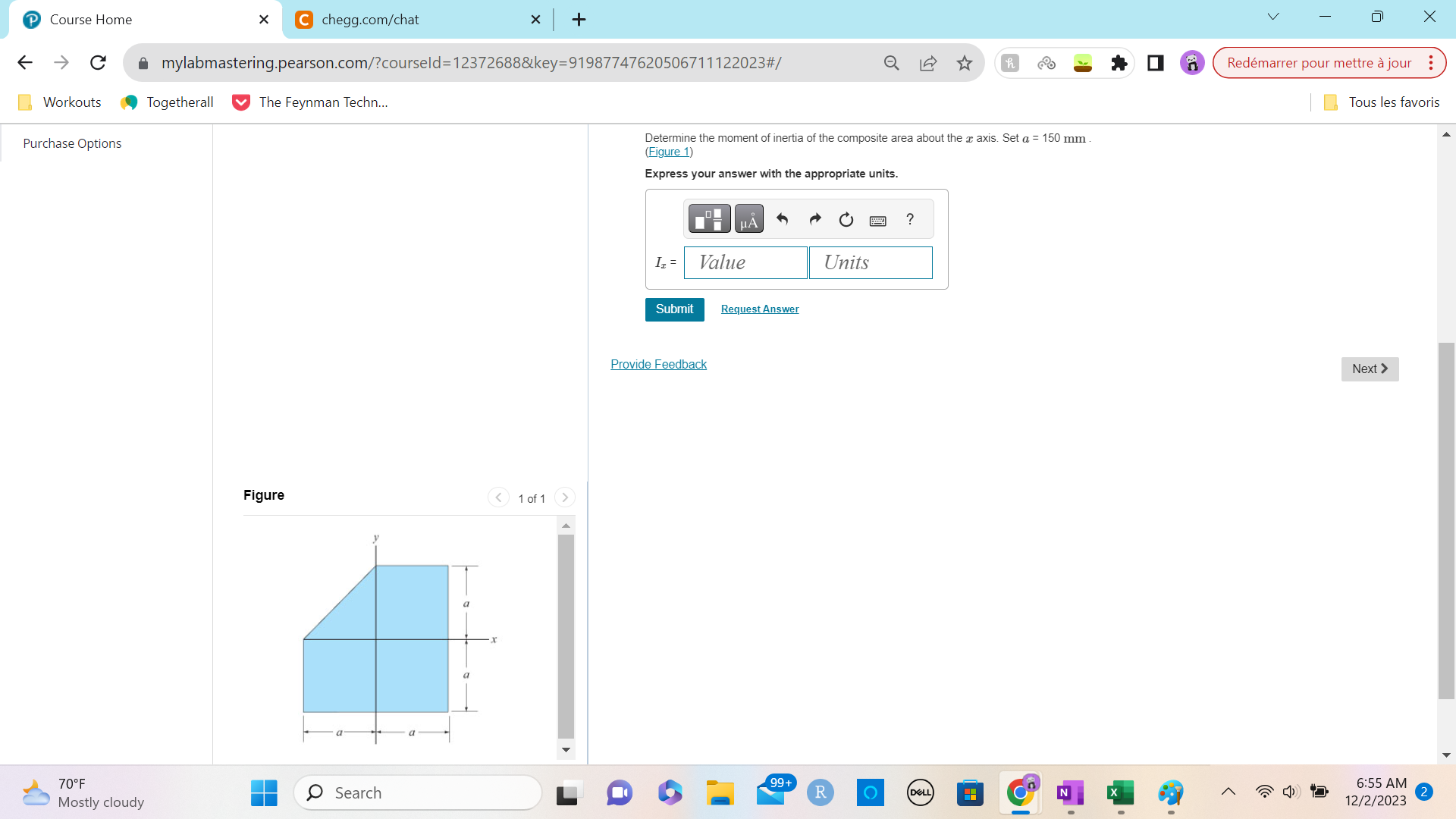Open the browser three-dot menu
This screenshot has height=819, width=1456.
pyautogui.click(x=1432, y=63)
